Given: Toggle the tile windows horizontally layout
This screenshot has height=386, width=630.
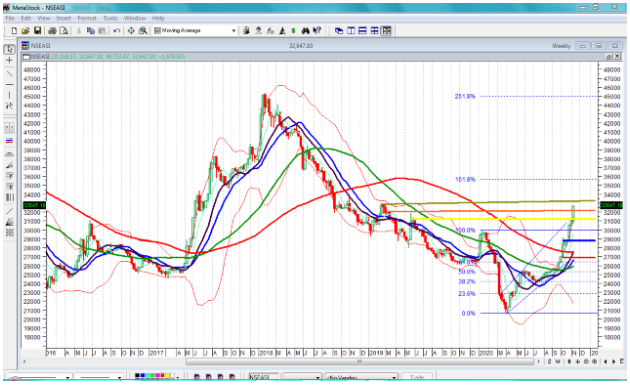Looking at the screenshot, I should tap(362, 31).
